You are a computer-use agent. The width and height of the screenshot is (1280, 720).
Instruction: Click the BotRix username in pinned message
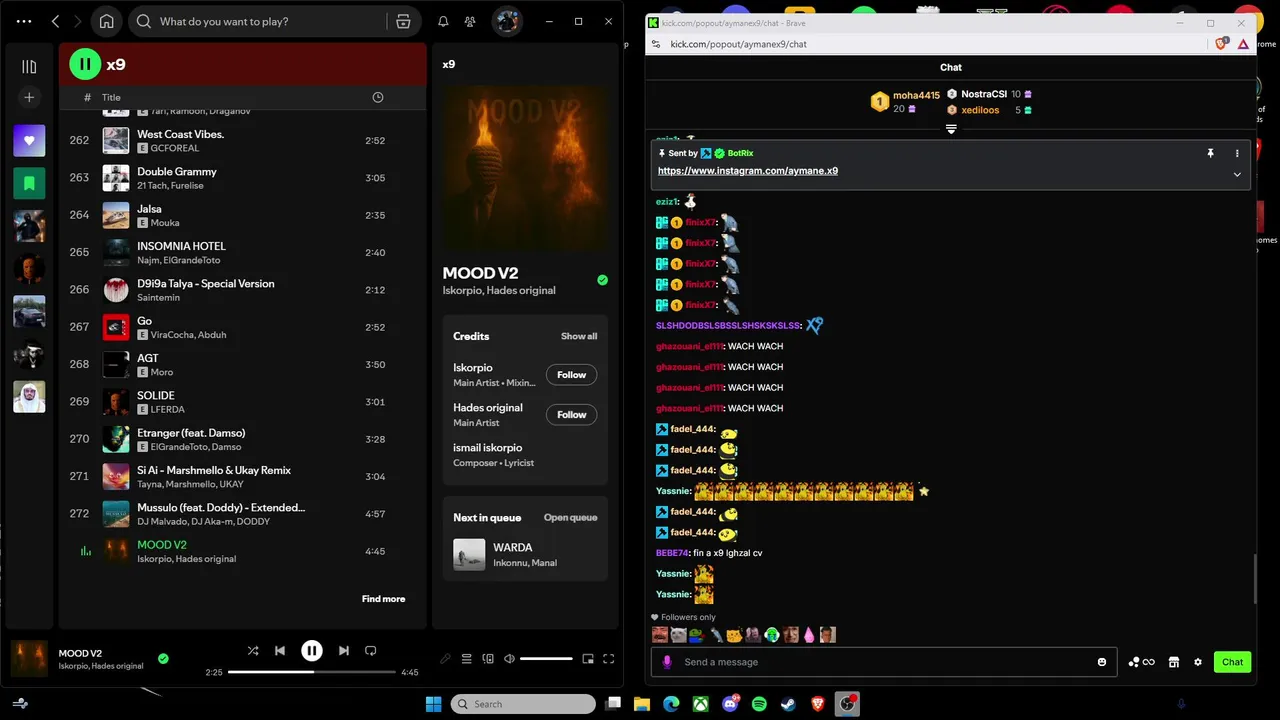click(740, 153)
